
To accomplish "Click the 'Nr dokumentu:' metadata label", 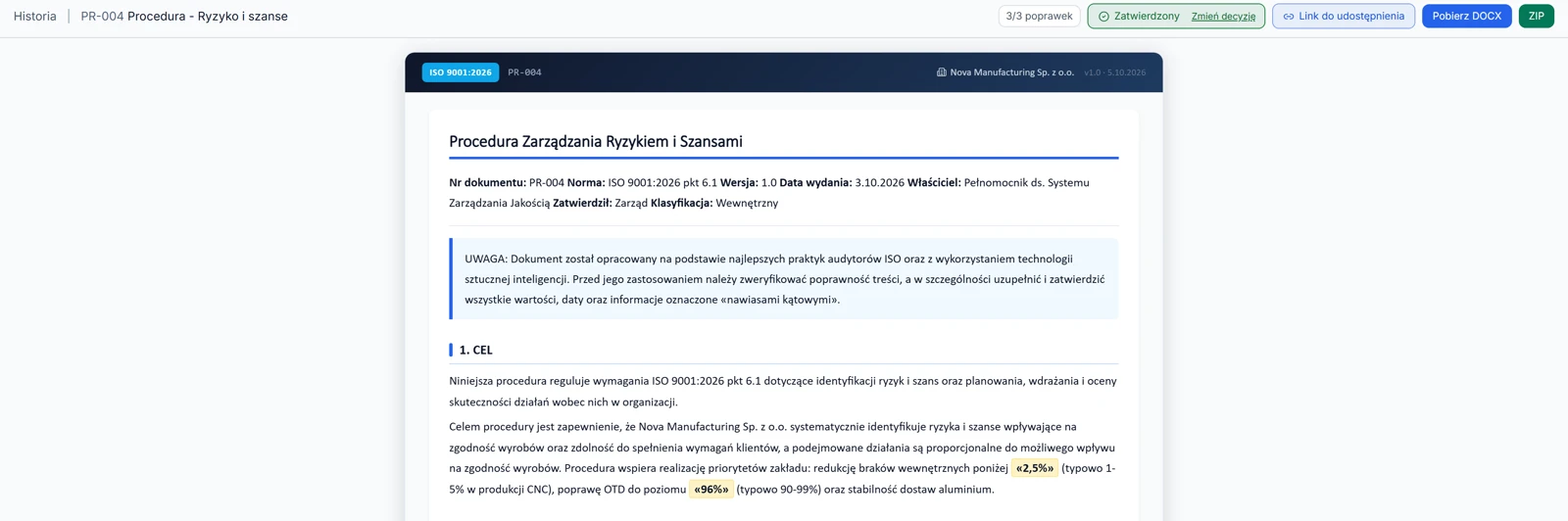I will (487, 182).
